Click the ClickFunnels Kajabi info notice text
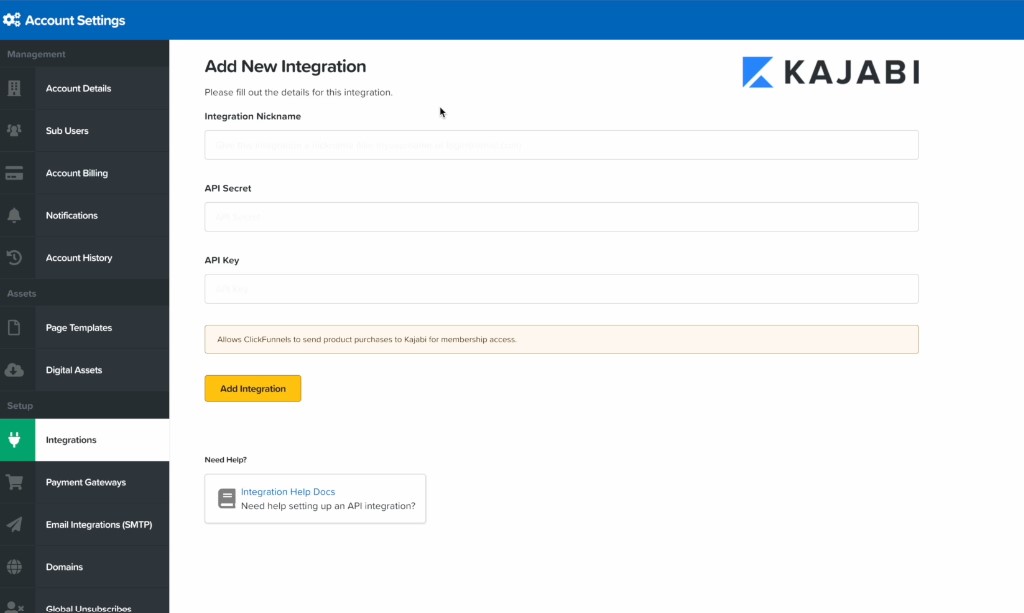This screenshot has height=613, width=1024. (367, 339)
